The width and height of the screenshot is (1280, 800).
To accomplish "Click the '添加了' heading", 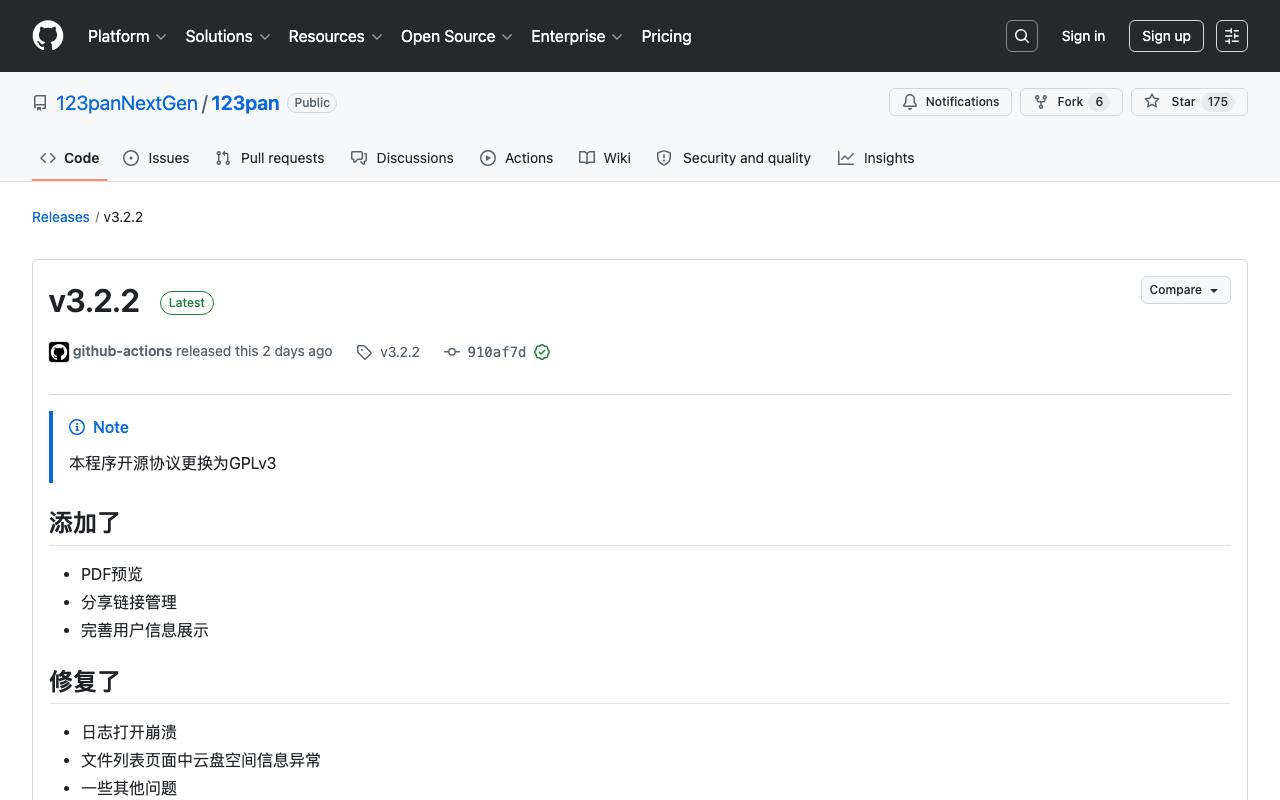I will click(85, 522).
